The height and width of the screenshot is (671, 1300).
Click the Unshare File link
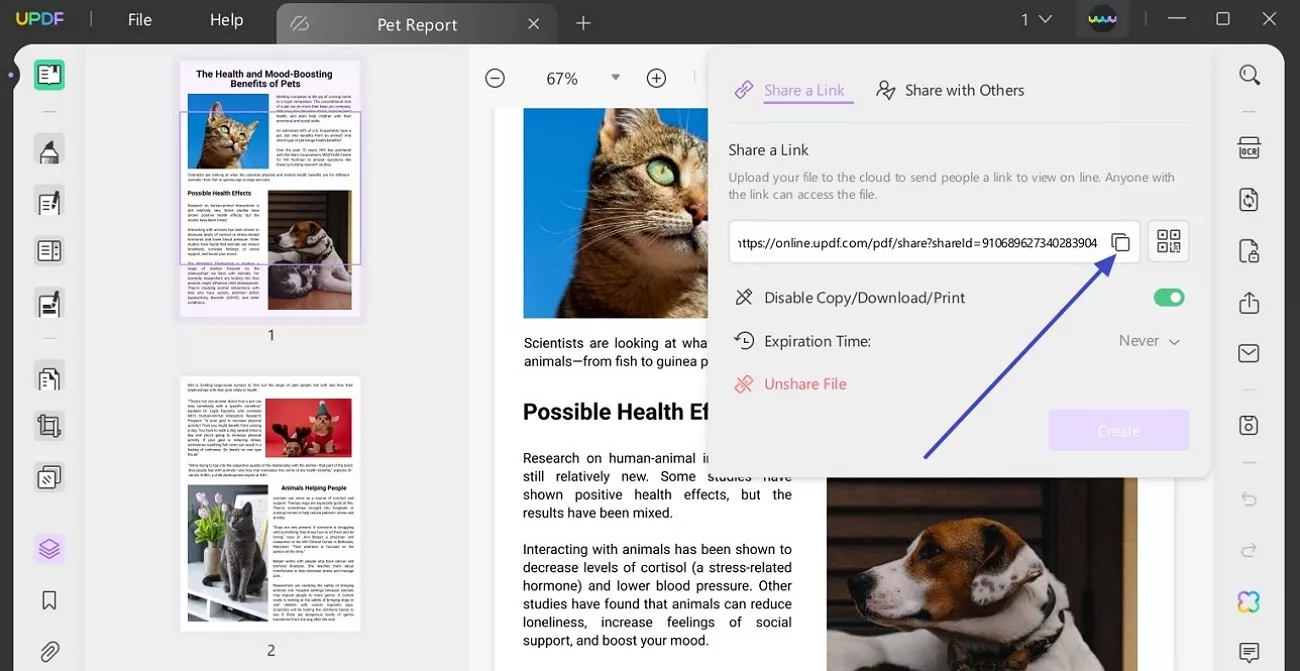pos(792,384)
